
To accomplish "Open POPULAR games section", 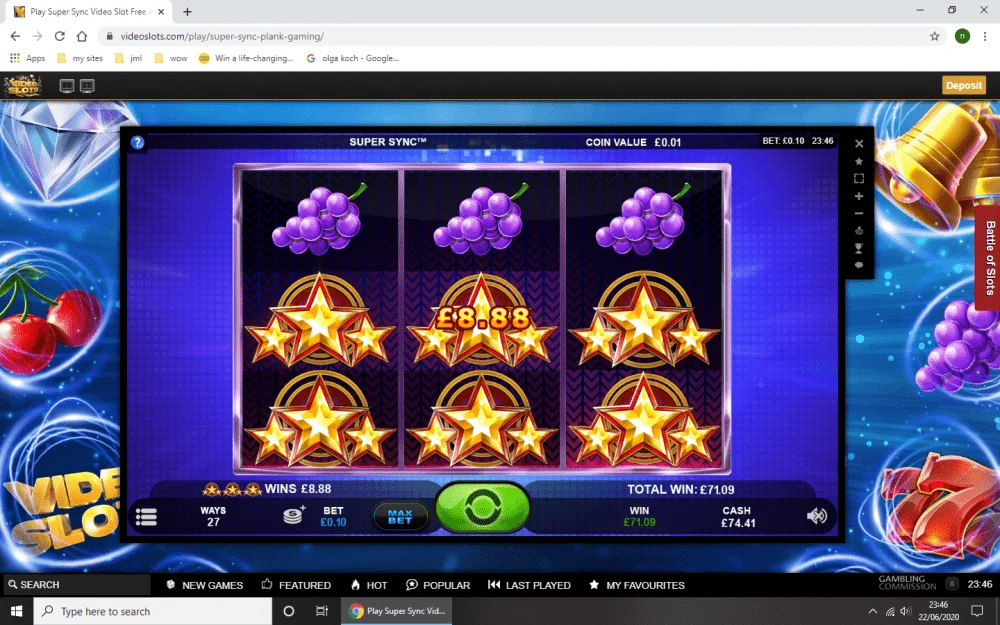I will 438,585.
